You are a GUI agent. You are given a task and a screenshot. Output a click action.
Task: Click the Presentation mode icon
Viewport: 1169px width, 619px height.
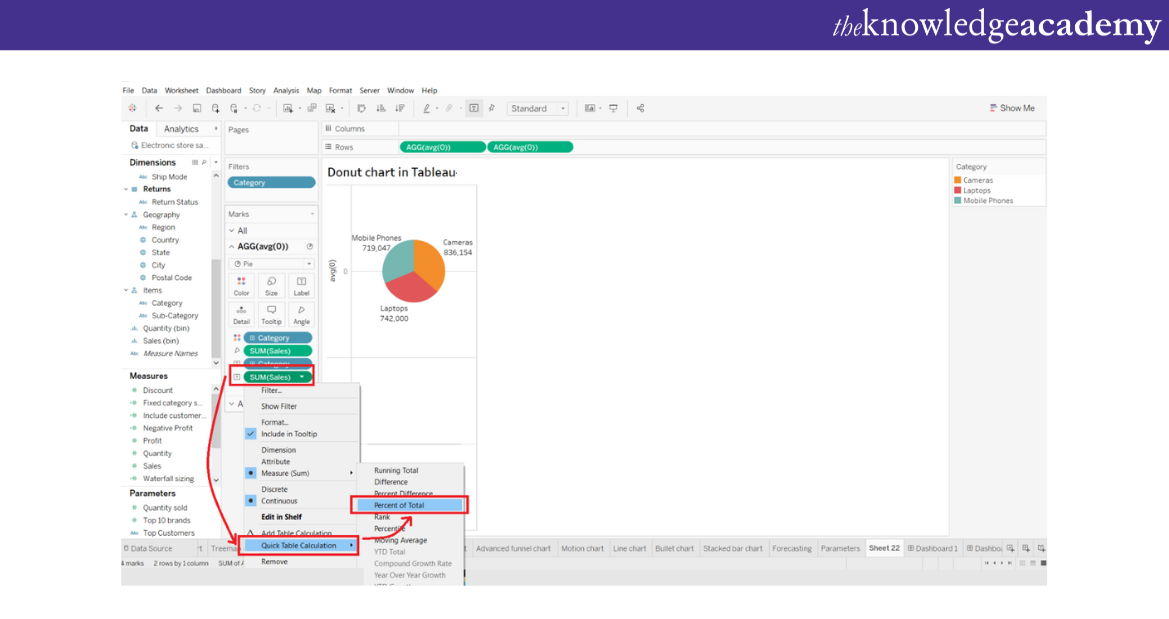tap(613, 108)
